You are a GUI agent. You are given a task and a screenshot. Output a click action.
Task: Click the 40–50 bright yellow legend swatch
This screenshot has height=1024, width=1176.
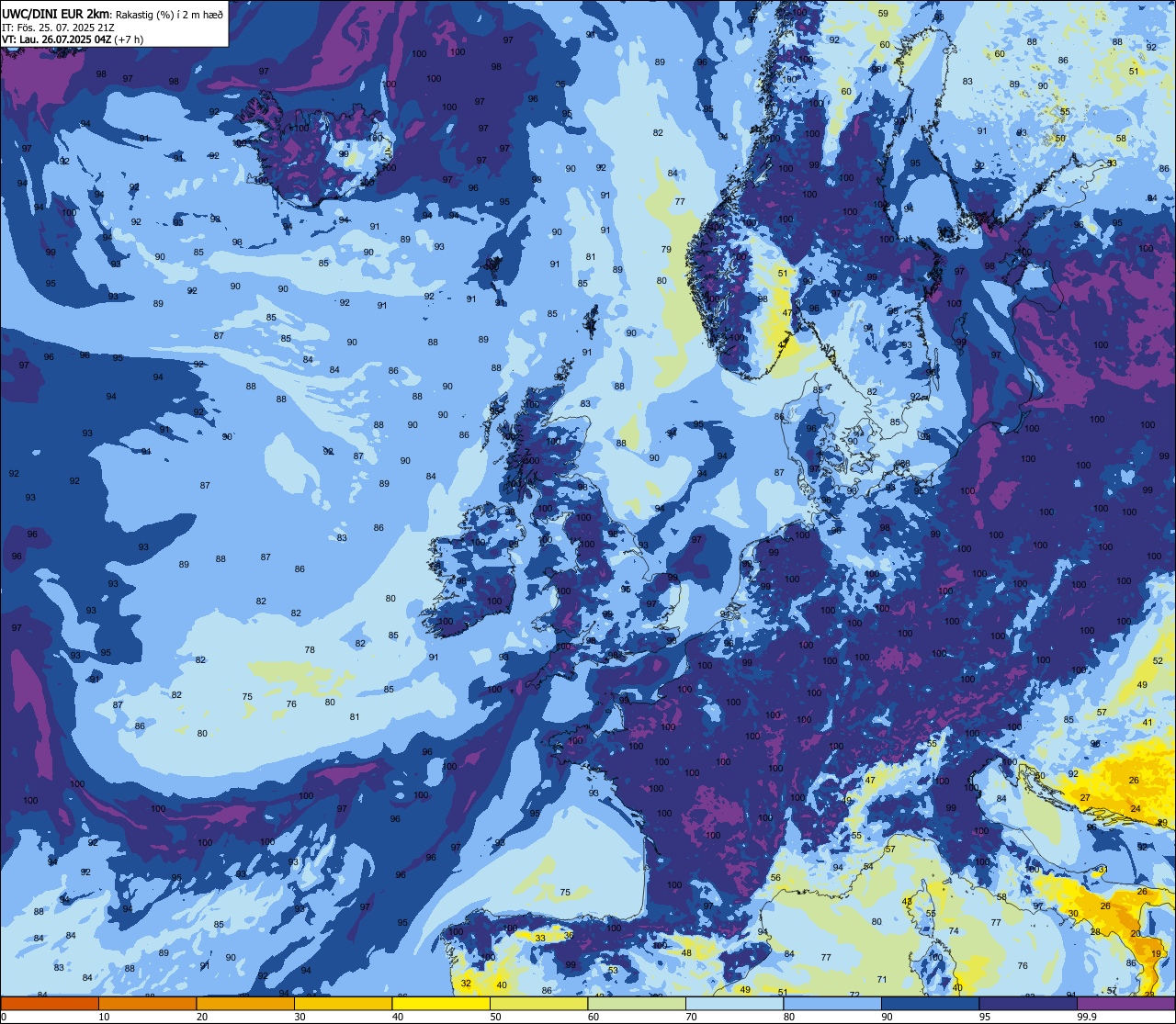tap(441, 1004)
